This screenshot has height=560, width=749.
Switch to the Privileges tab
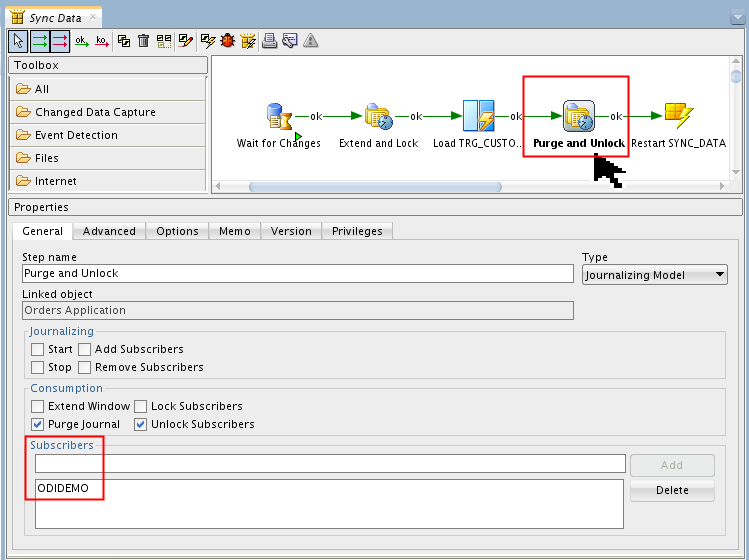[x=357, y=231]
